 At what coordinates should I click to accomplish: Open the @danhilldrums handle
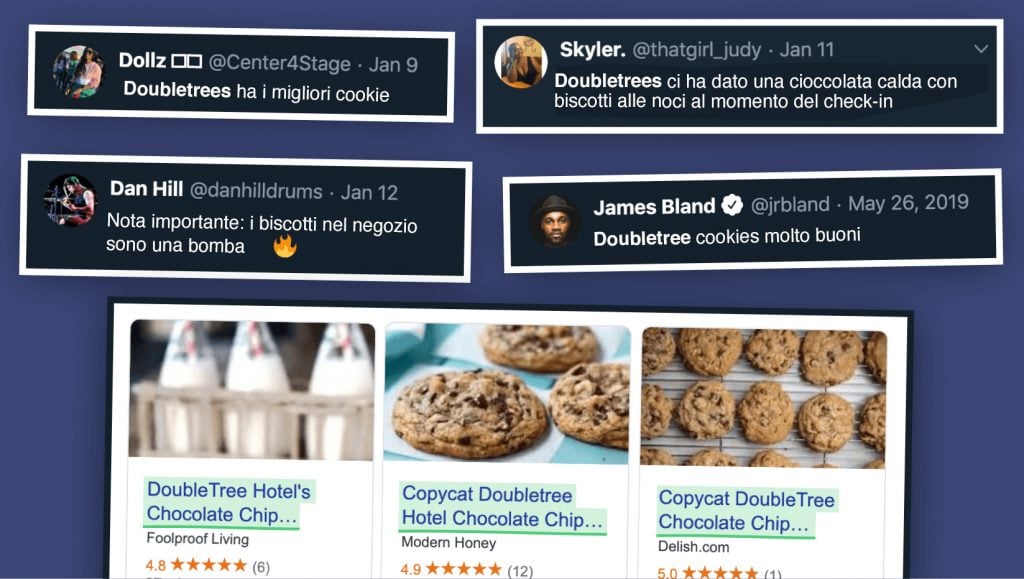(x=256, y=191)
